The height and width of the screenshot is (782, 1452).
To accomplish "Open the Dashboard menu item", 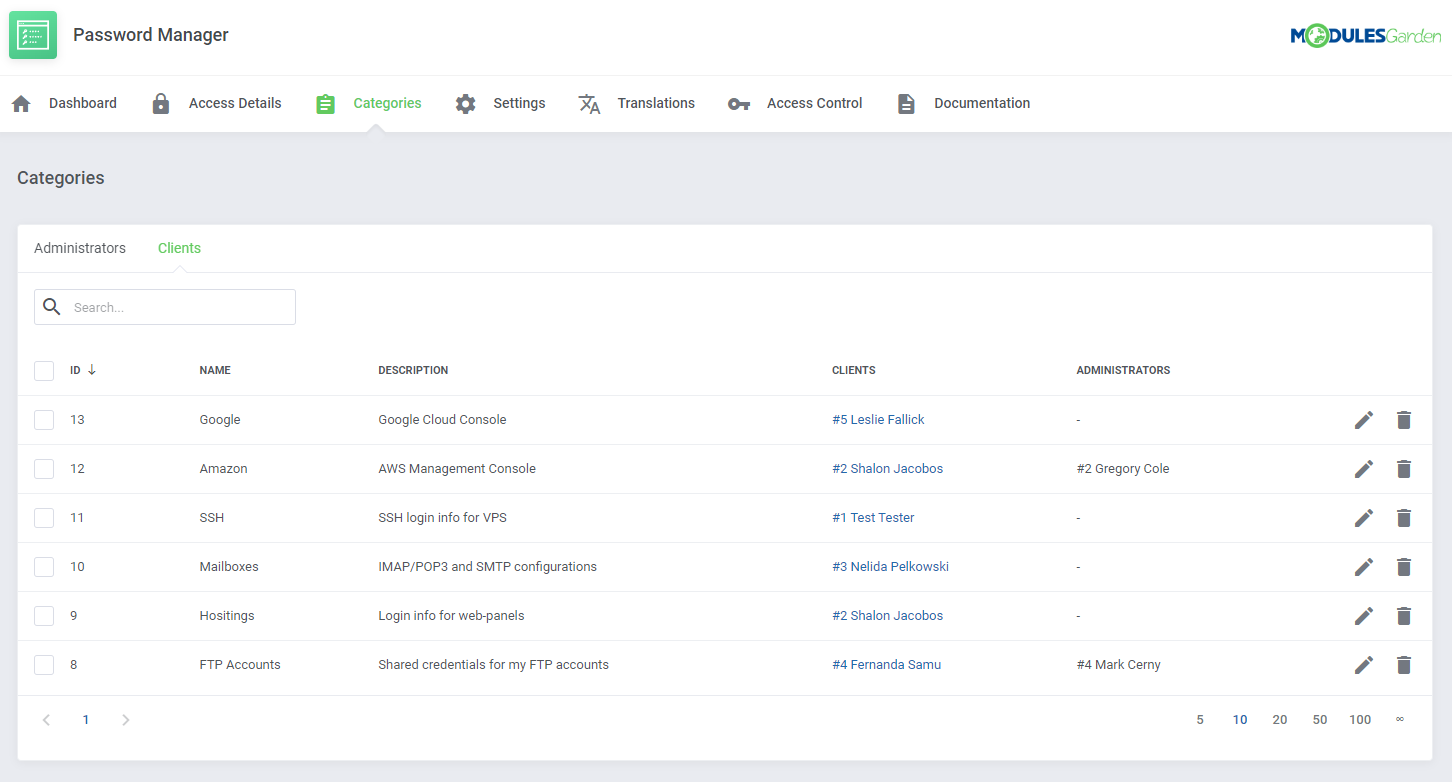I will point(83,103).
